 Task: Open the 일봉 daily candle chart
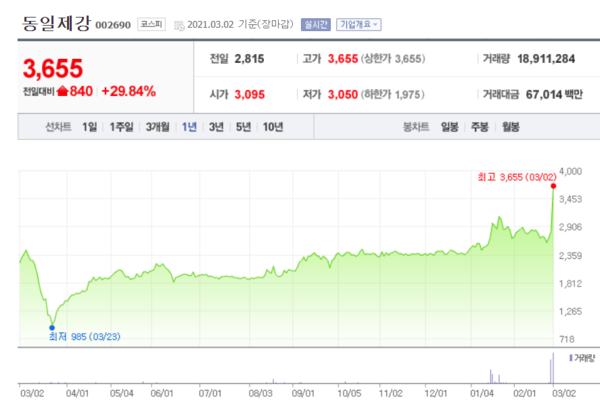(450, 127)
